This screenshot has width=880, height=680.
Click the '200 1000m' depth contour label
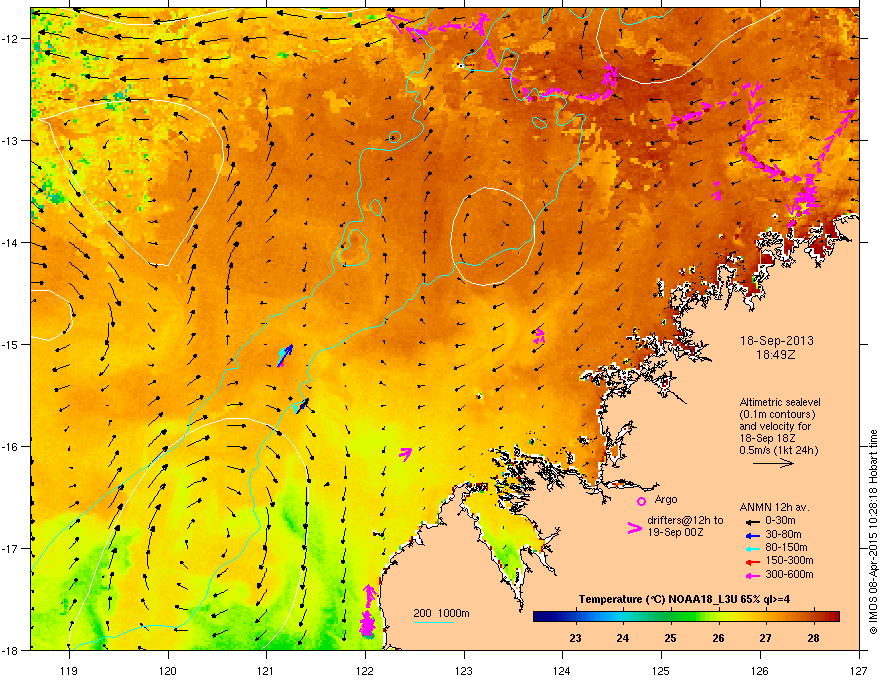point(441,613)
